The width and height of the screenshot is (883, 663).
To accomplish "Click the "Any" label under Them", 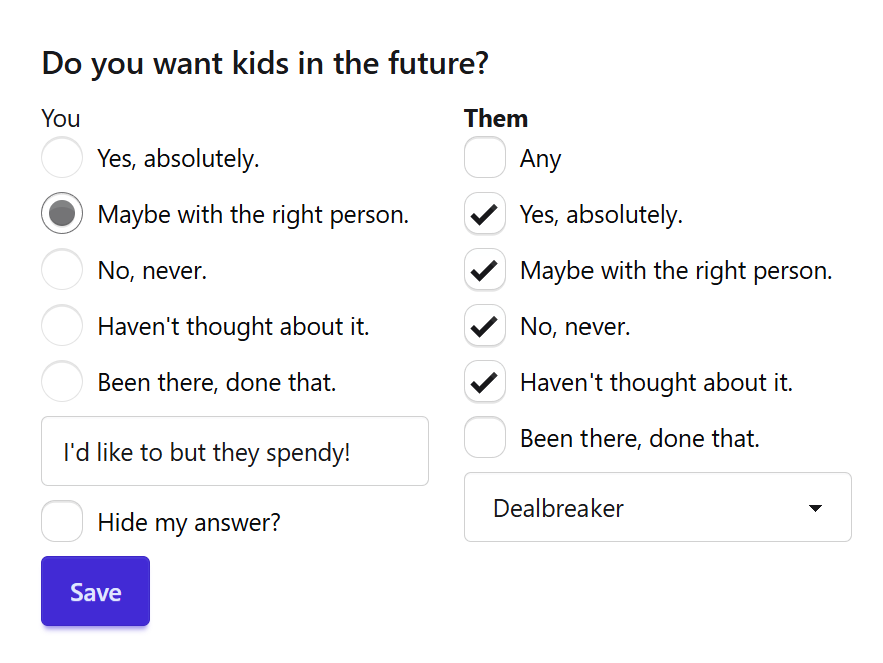I will pyautogui.click(x=541, y=159).
